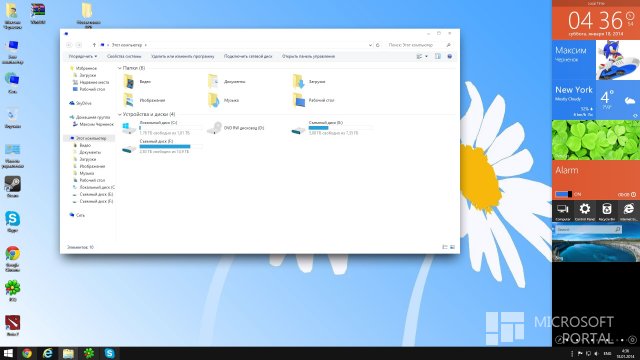Click Свойства системы in the toolbar

point(124,56)
